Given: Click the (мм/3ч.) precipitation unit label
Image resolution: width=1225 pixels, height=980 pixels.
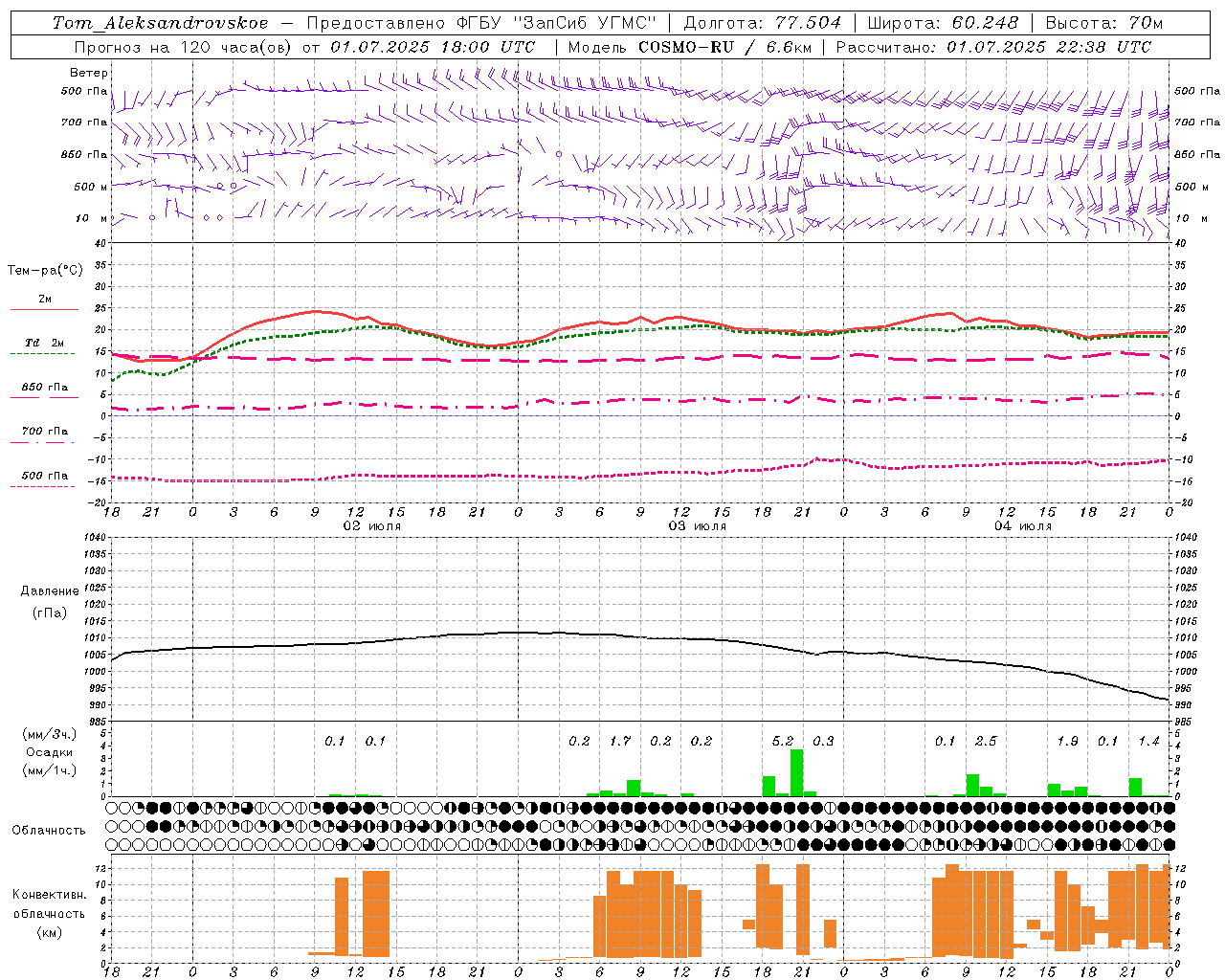Looking at the screenshot, I should pyautogui.click(x=50, y=734).
